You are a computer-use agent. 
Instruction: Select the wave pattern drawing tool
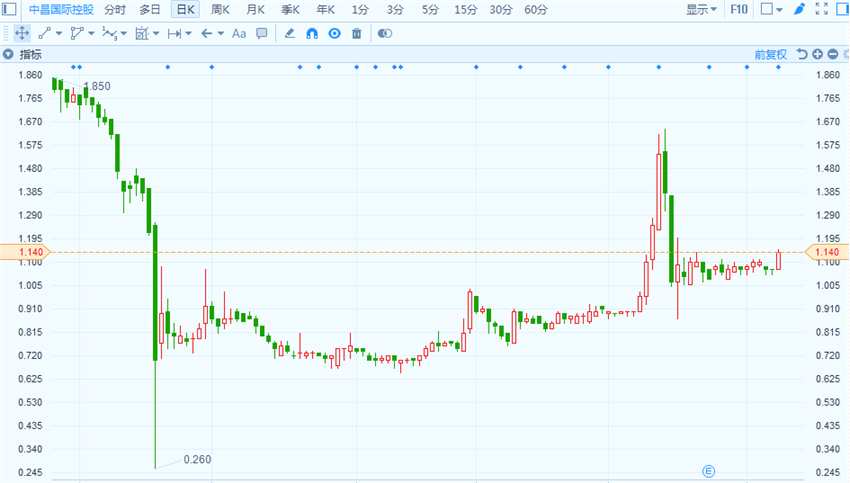click(x=109, y=34)
